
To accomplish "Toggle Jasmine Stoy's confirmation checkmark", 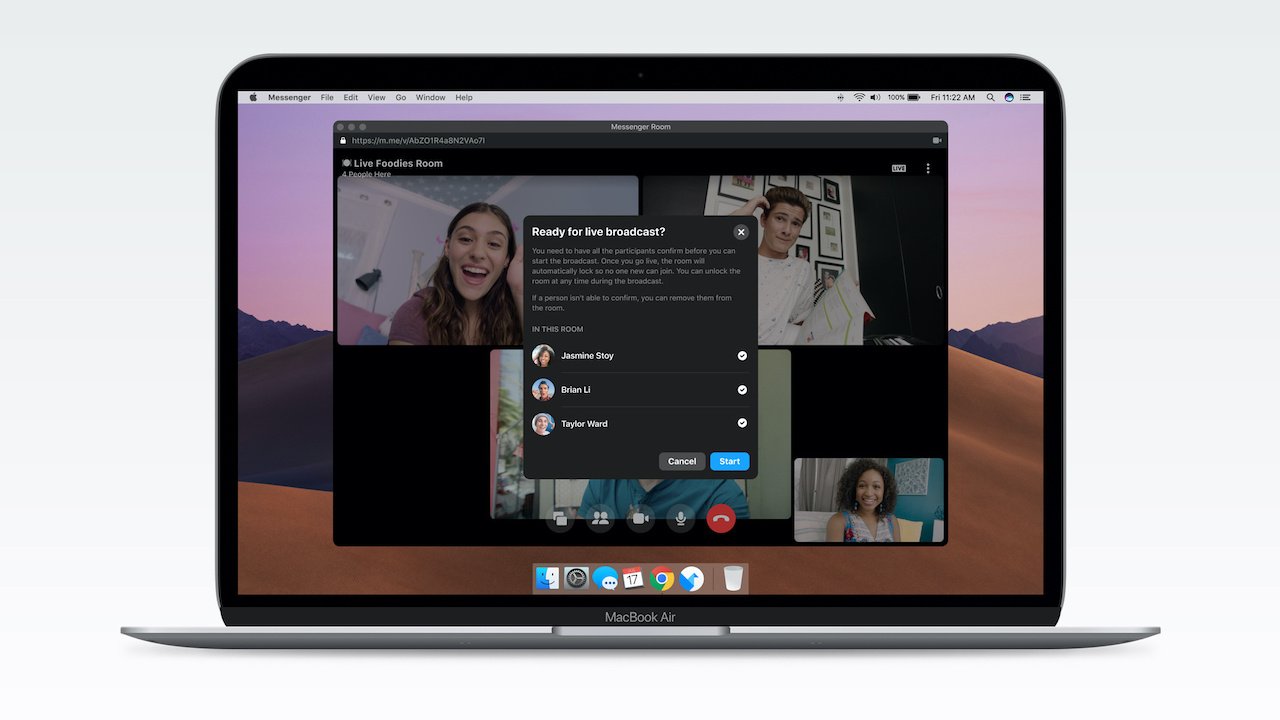I will [x=742, y=356].
